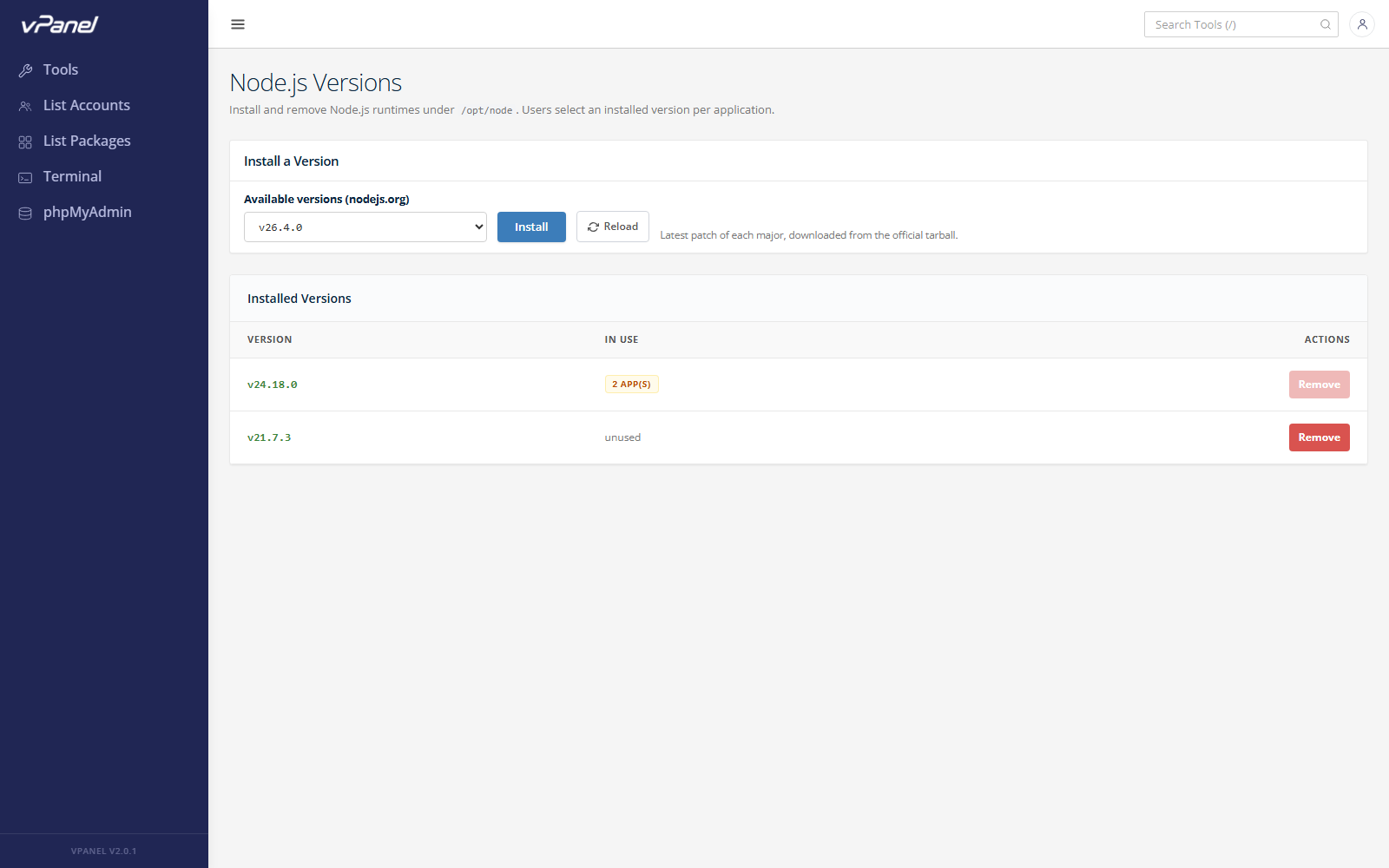Click the unused status text
Screen dimensions: 1389x868
(x=622, y=437)
